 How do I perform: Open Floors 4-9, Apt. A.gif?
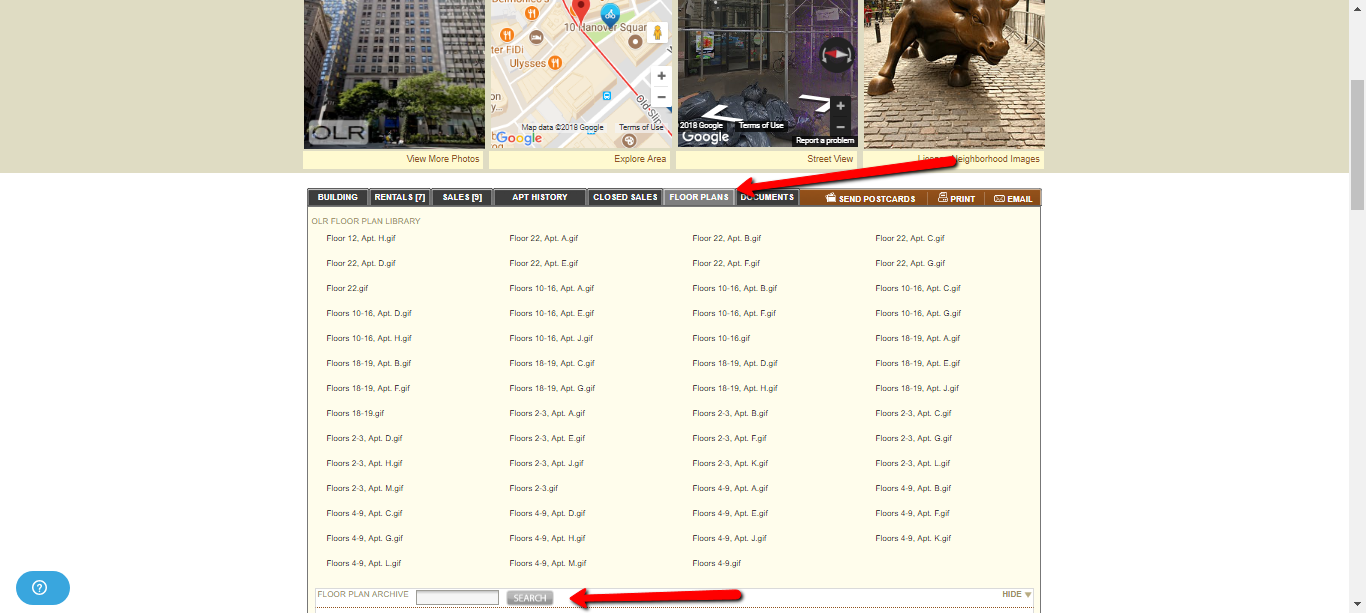coord(730,488)
